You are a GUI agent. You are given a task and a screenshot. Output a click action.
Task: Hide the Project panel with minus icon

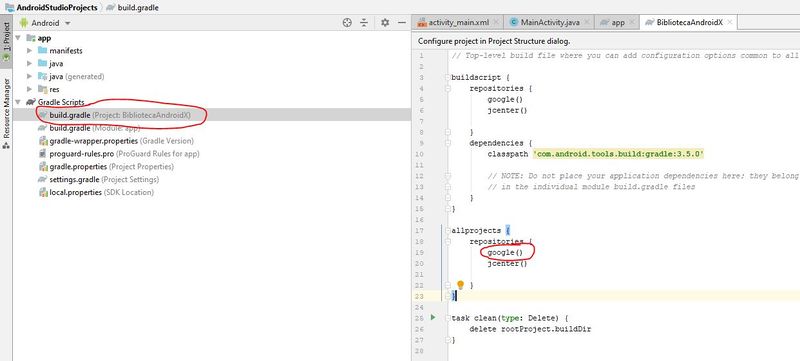(x=402, y=22)
